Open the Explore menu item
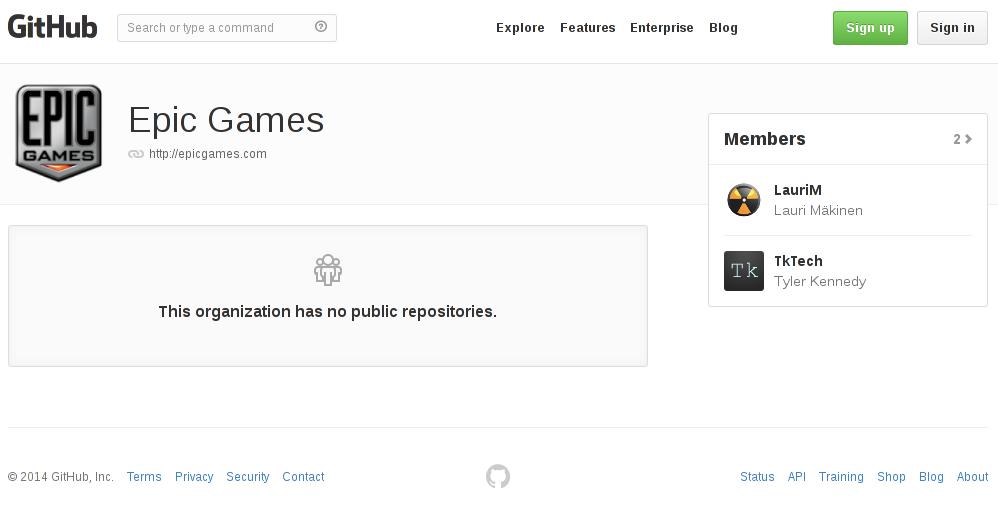This screenshot has height=513, width=998. point(520,28)
